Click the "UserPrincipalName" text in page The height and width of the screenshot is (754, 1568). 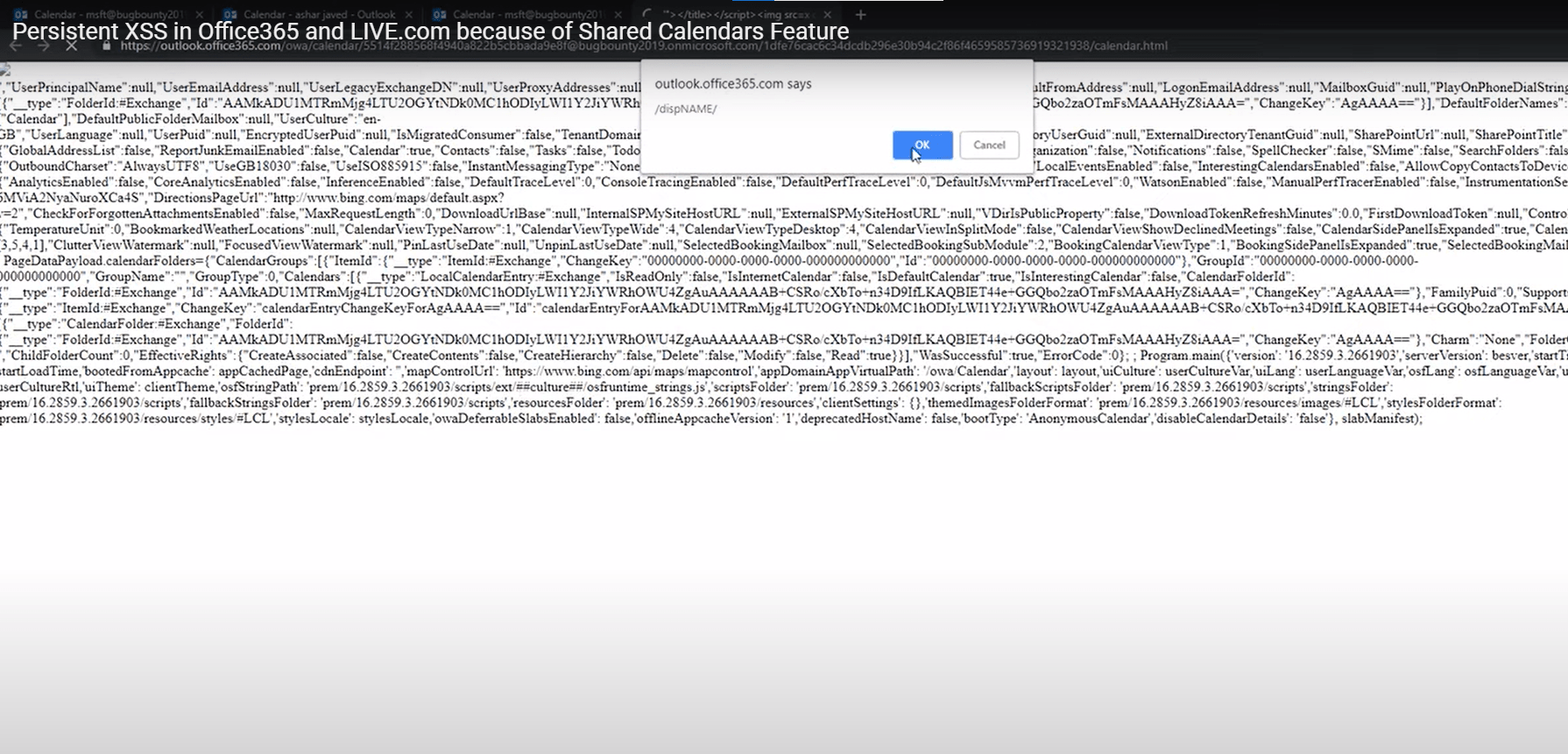click(x=67, y=88)
